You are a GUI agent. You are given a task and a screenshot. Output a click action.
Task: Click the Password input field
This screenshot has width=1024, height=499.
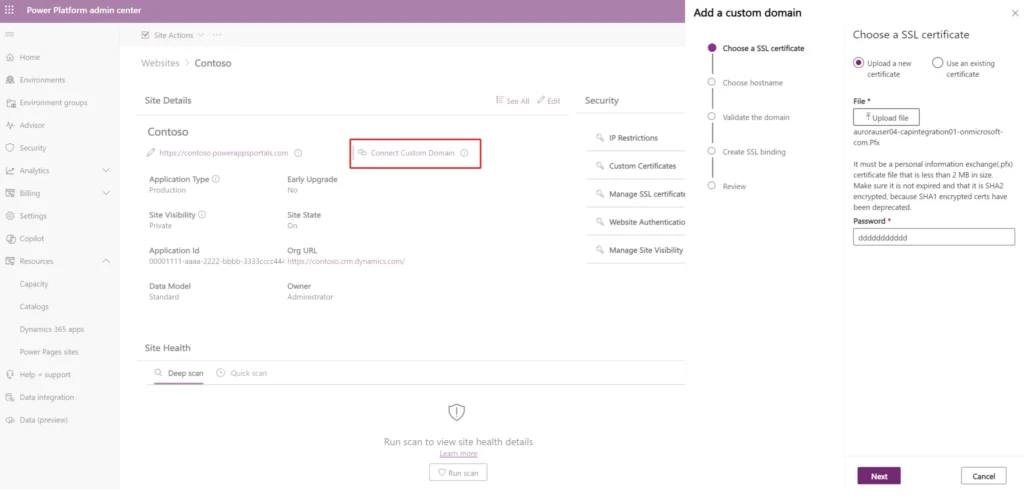pos(933,237)
